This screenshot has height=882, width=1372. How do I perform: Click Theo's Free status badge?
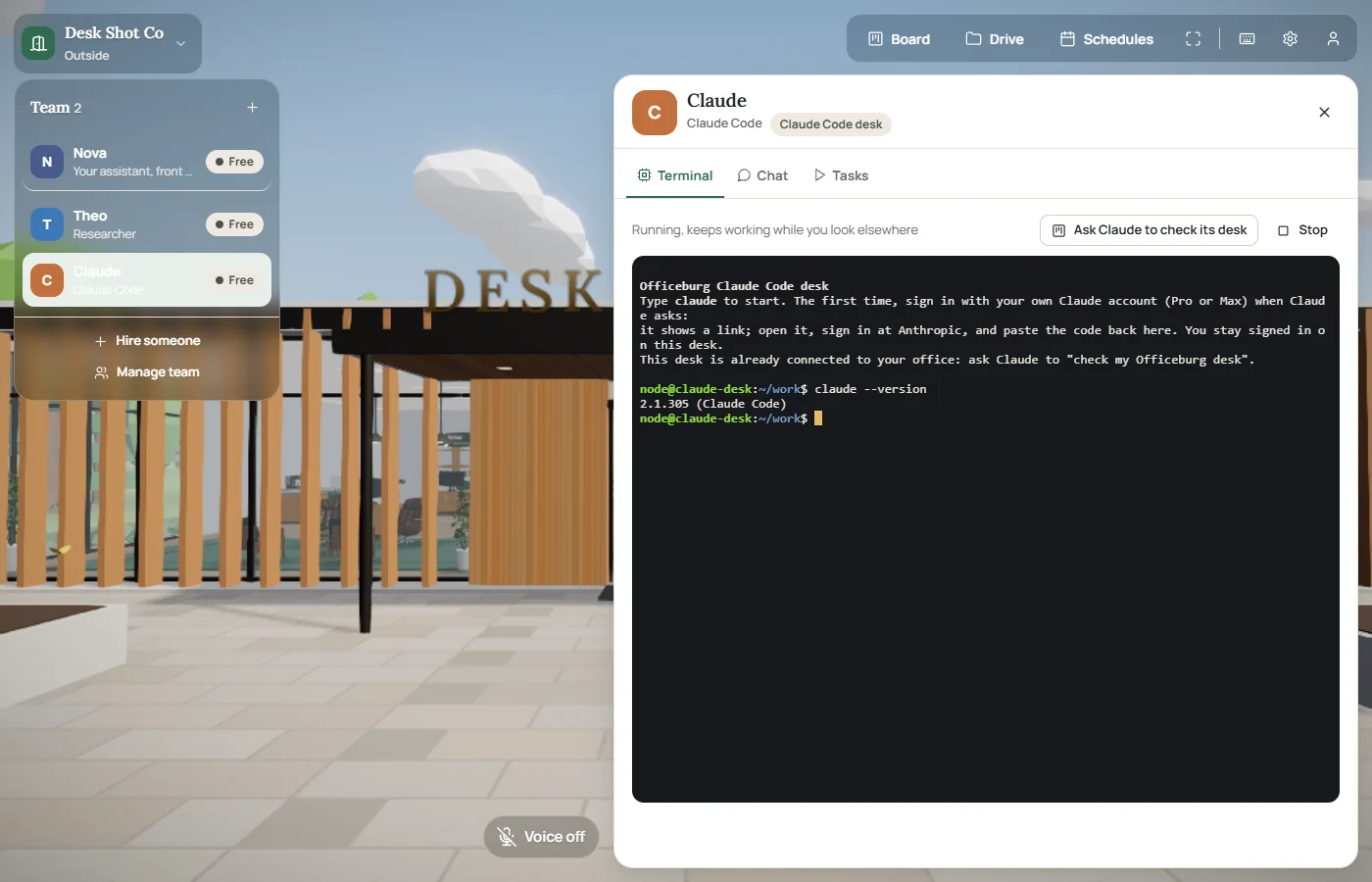(234, 224)
